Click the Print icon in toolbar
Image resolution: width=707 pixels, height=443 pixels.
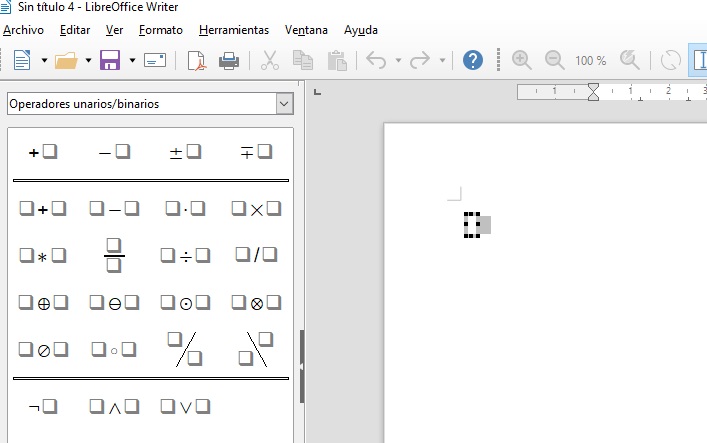[229, 60]
